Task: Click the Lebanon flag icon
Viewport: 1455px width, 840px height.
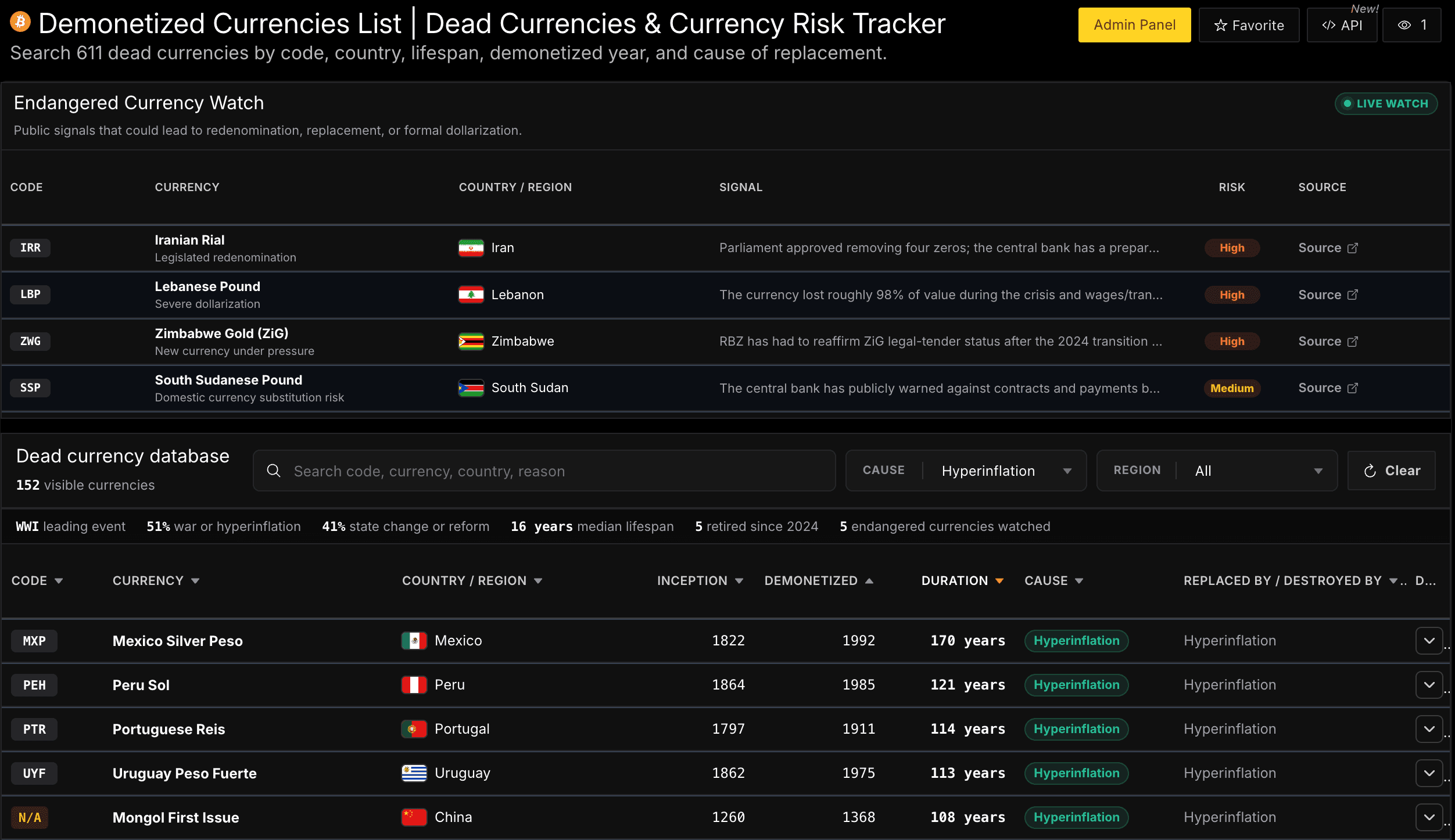Action: pyautogui.click(x=471, y=295)
